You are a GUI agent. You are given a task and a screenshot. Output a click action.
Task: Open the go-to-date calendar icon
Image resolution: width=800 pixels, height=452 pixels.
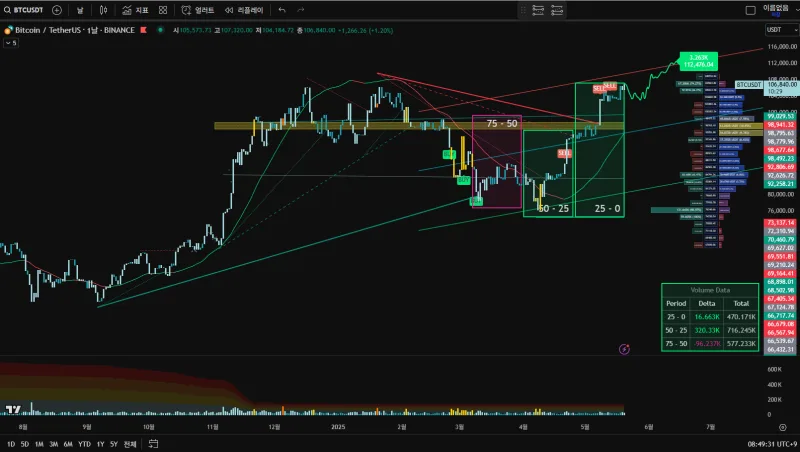click(151, 444)
